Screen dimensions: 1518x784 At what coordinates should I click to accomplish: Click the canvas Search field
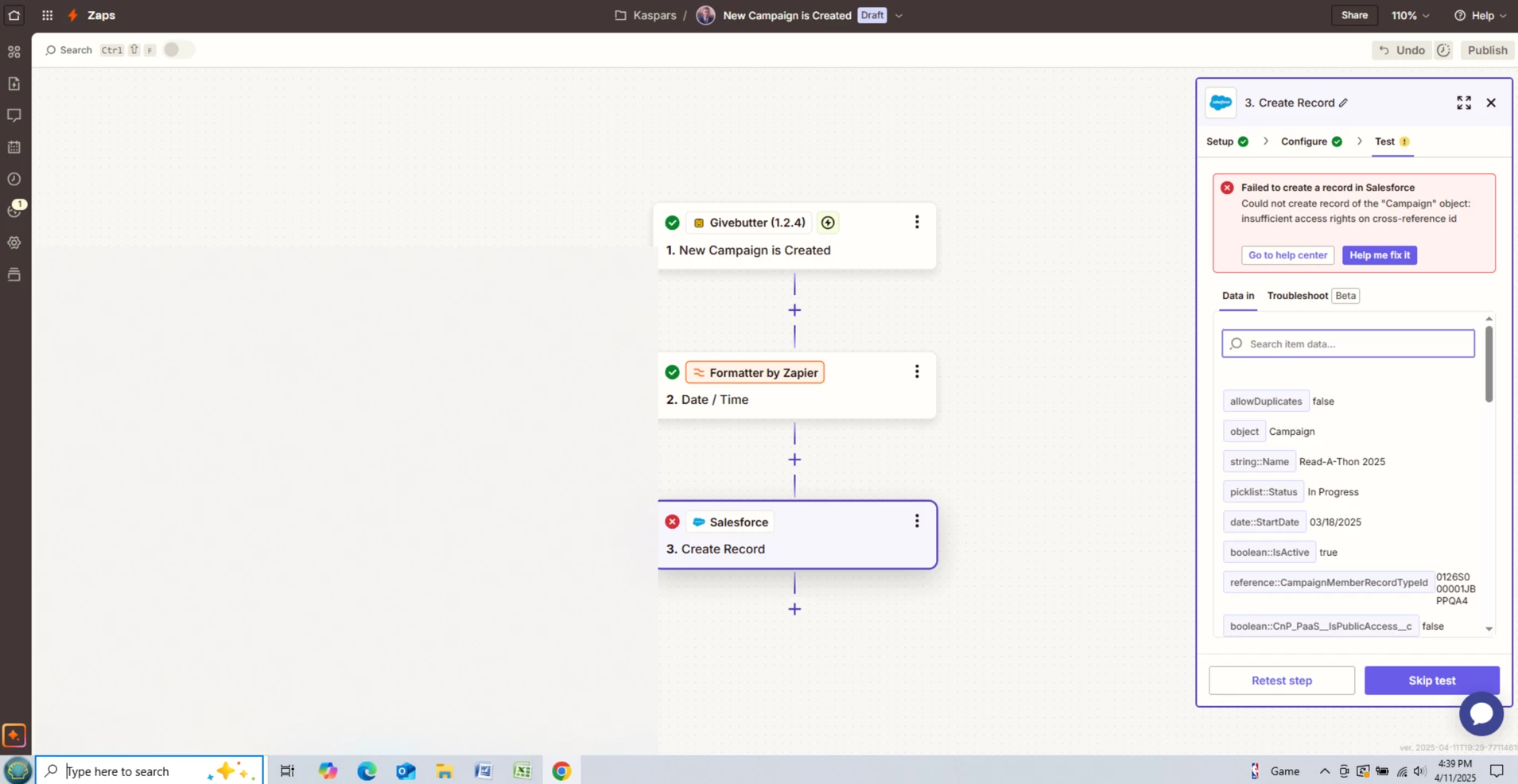[99, 50]
